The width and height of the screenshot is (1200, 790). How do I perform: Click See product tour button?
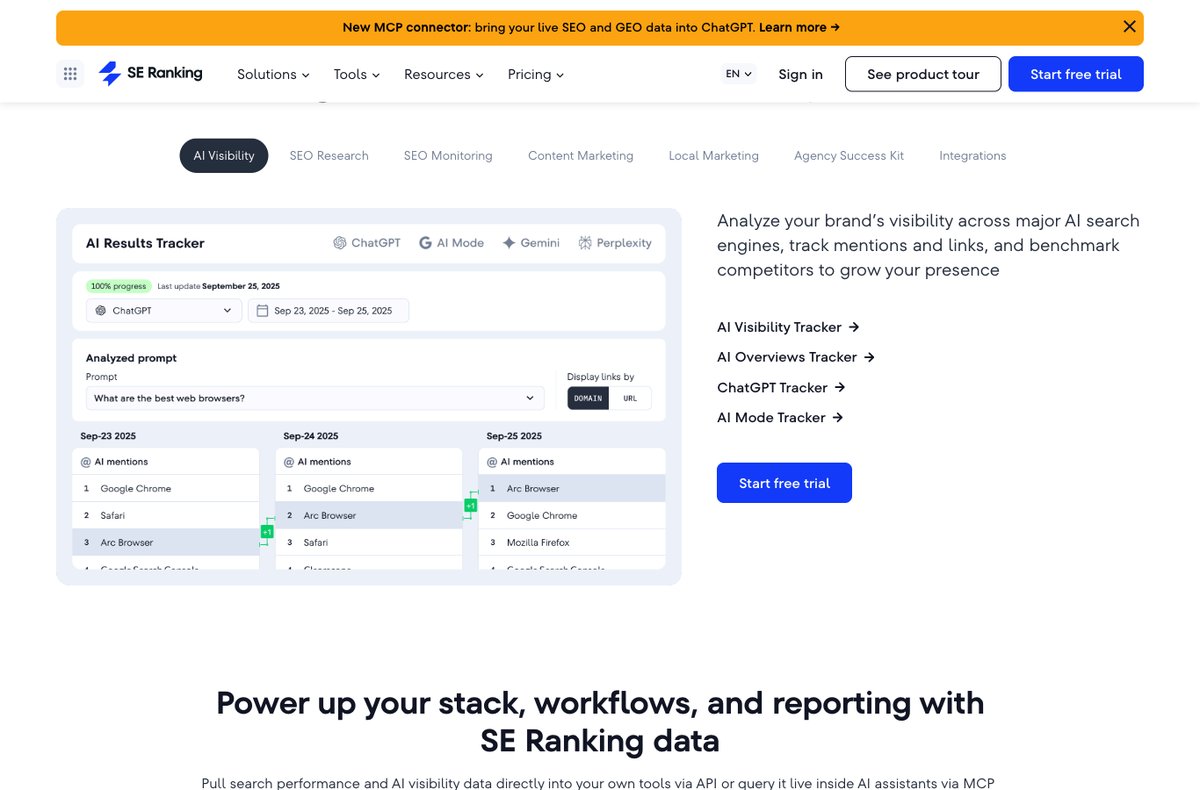[x=923, y=74]
